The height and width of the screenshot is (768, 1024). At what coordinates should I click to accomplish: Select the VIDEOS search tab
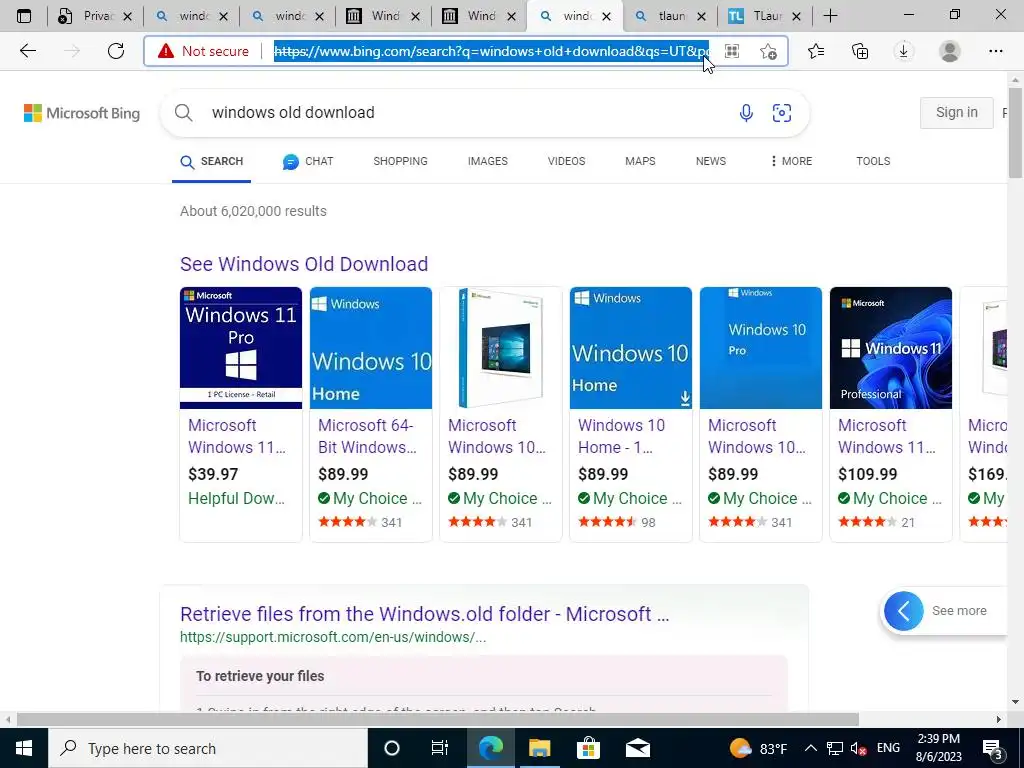click(x=566, y=161)
